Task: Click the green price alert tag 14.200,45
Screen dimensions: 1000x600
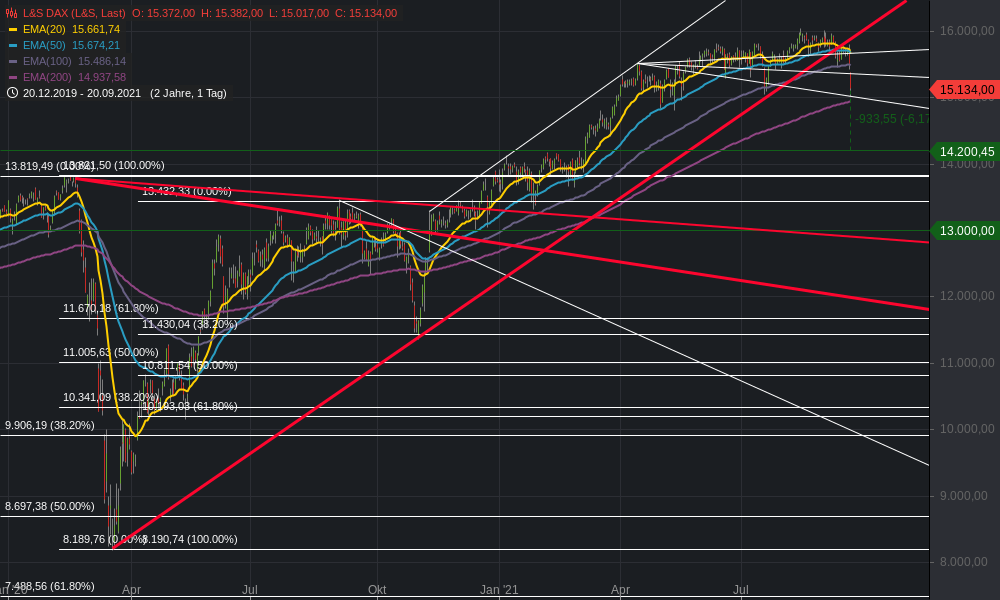Action: [x=965, y=152]
